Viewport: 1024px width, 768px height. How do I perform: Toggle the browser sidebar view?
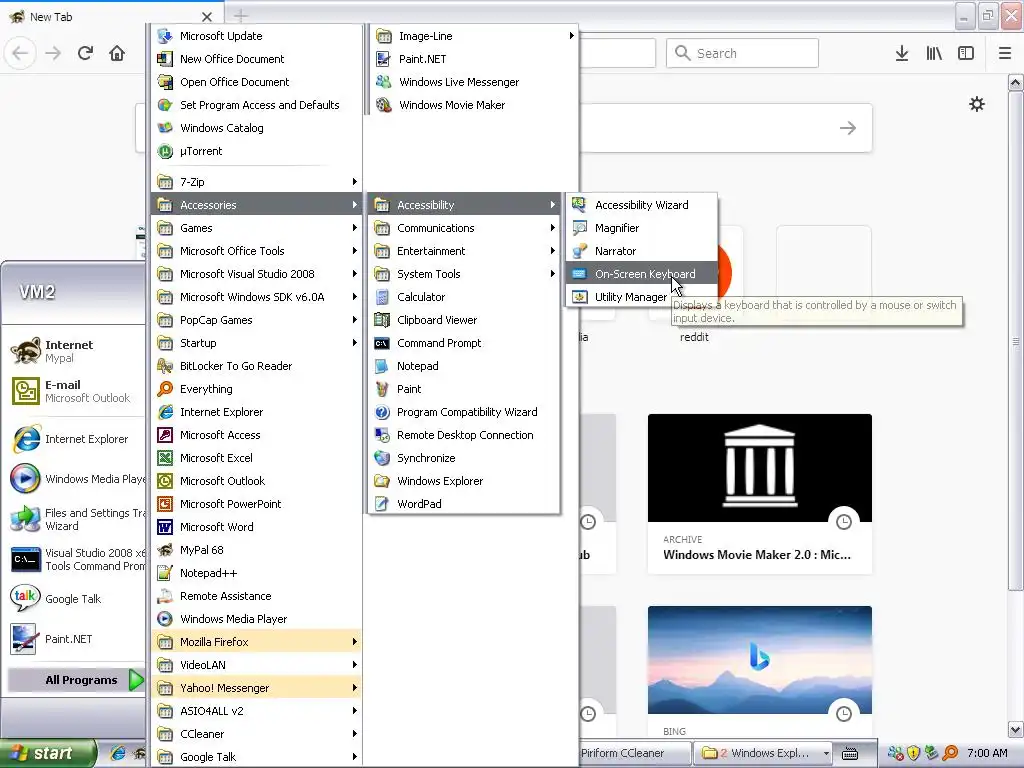tap(966, 54)
